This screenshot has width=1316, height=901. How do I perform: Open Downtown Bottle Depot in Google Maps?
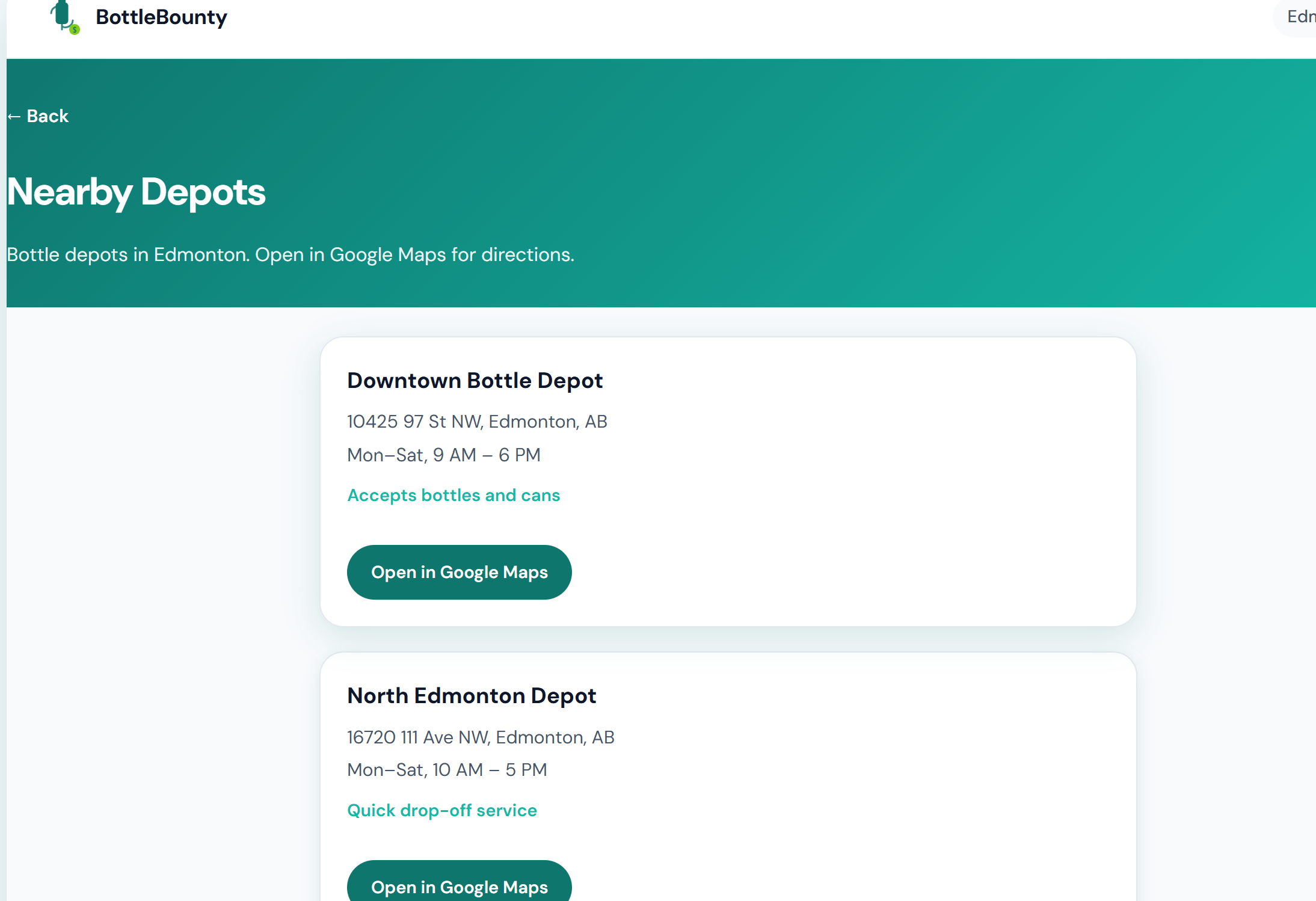click(x=459, y=572)
